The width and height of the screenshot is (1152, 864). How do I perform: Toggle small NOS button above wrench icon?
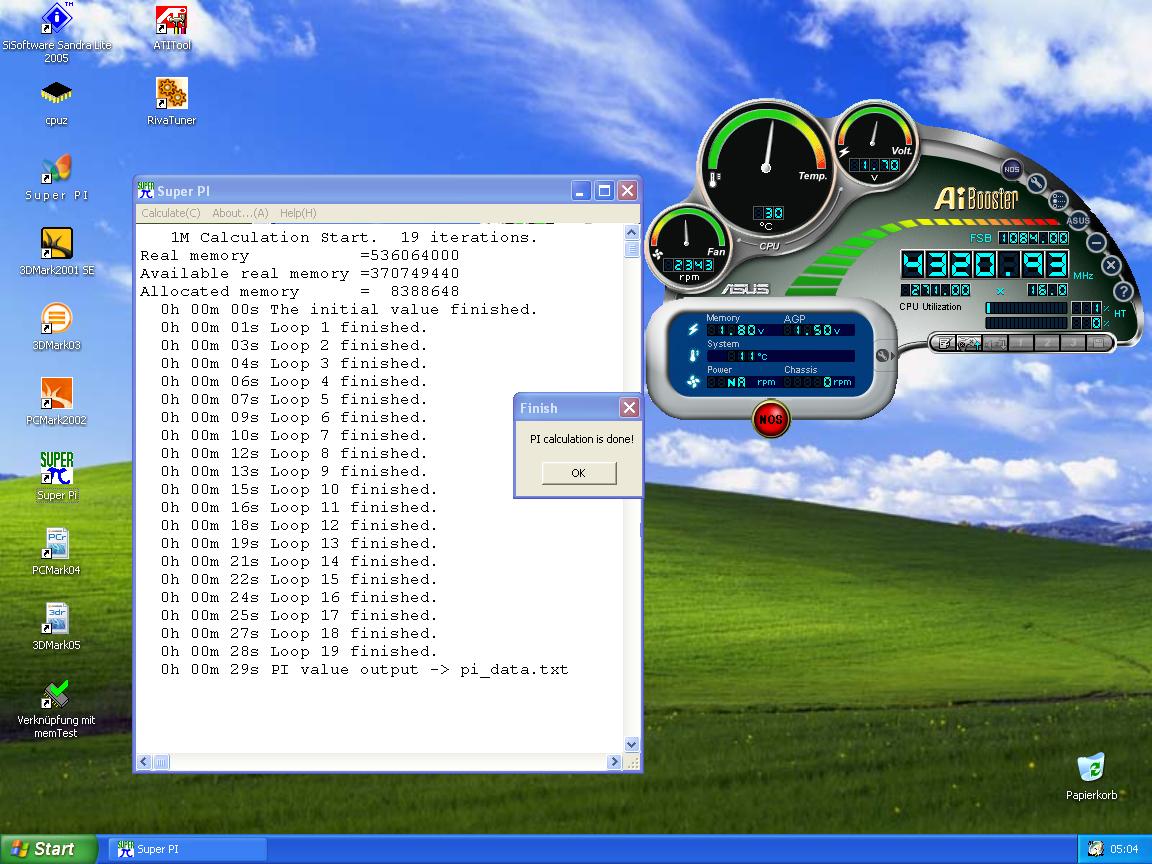click(1011, 169)
